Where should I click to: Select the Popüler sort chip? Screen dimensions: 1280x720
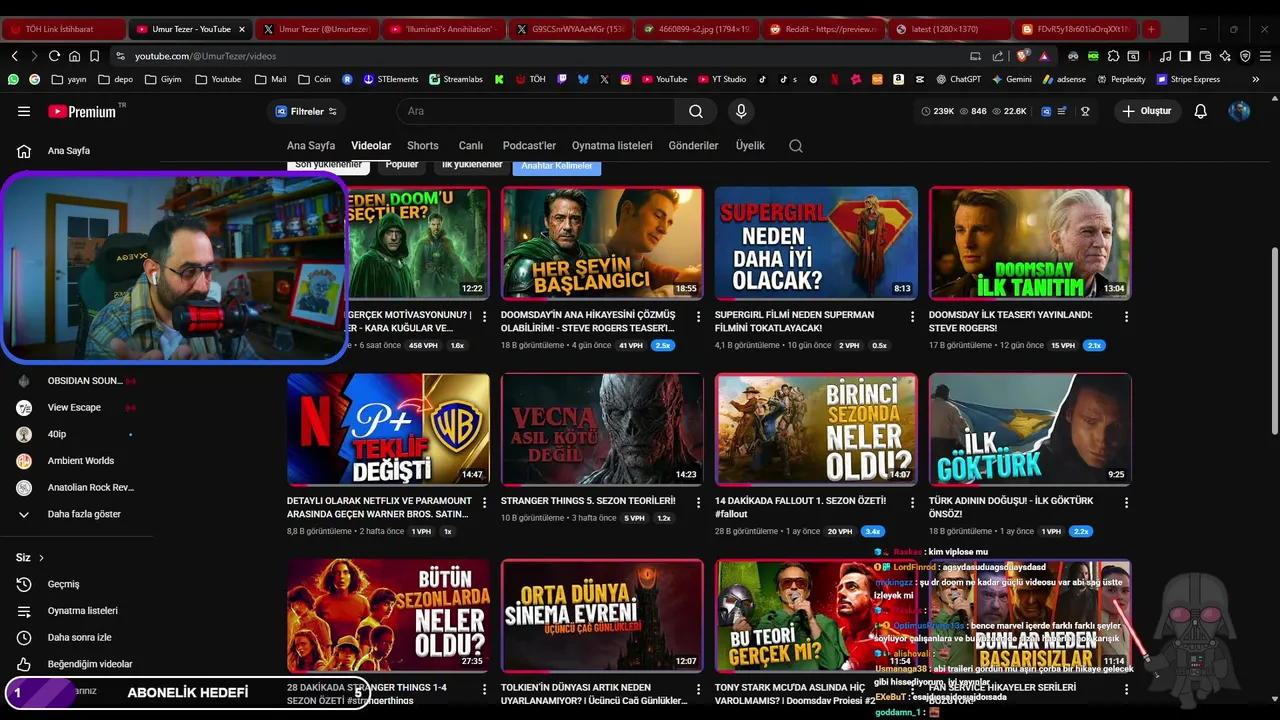(x=402, y=166)
